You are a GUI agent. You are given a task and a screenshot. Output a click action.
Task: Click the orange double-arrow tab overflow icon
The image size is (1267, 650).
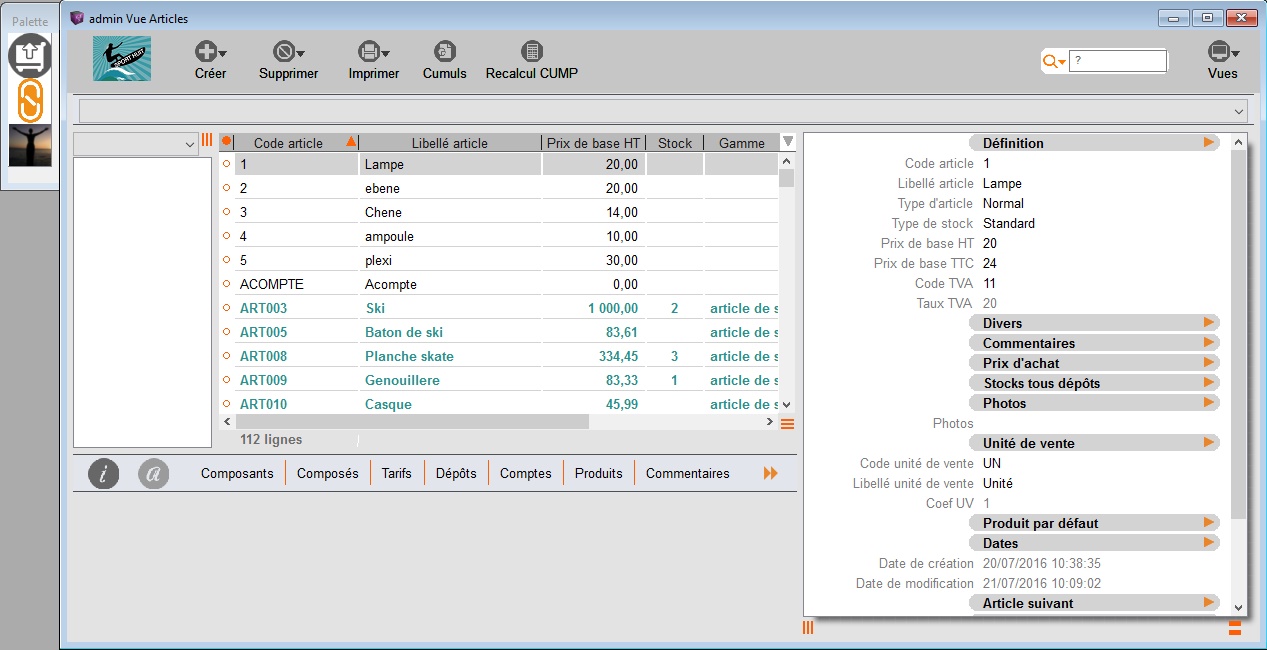(x=770, y=474)
